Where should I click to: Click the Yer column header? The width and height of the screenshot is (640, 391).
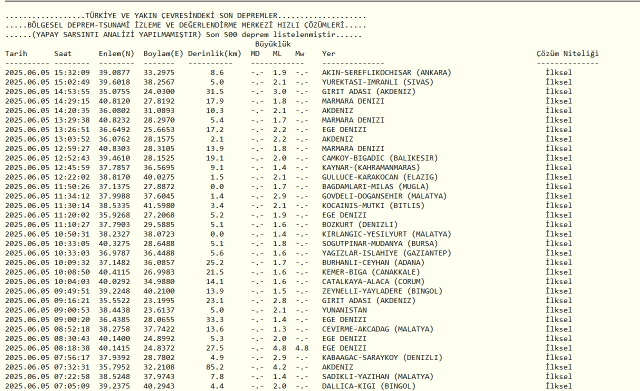click(x=328, y=53)
